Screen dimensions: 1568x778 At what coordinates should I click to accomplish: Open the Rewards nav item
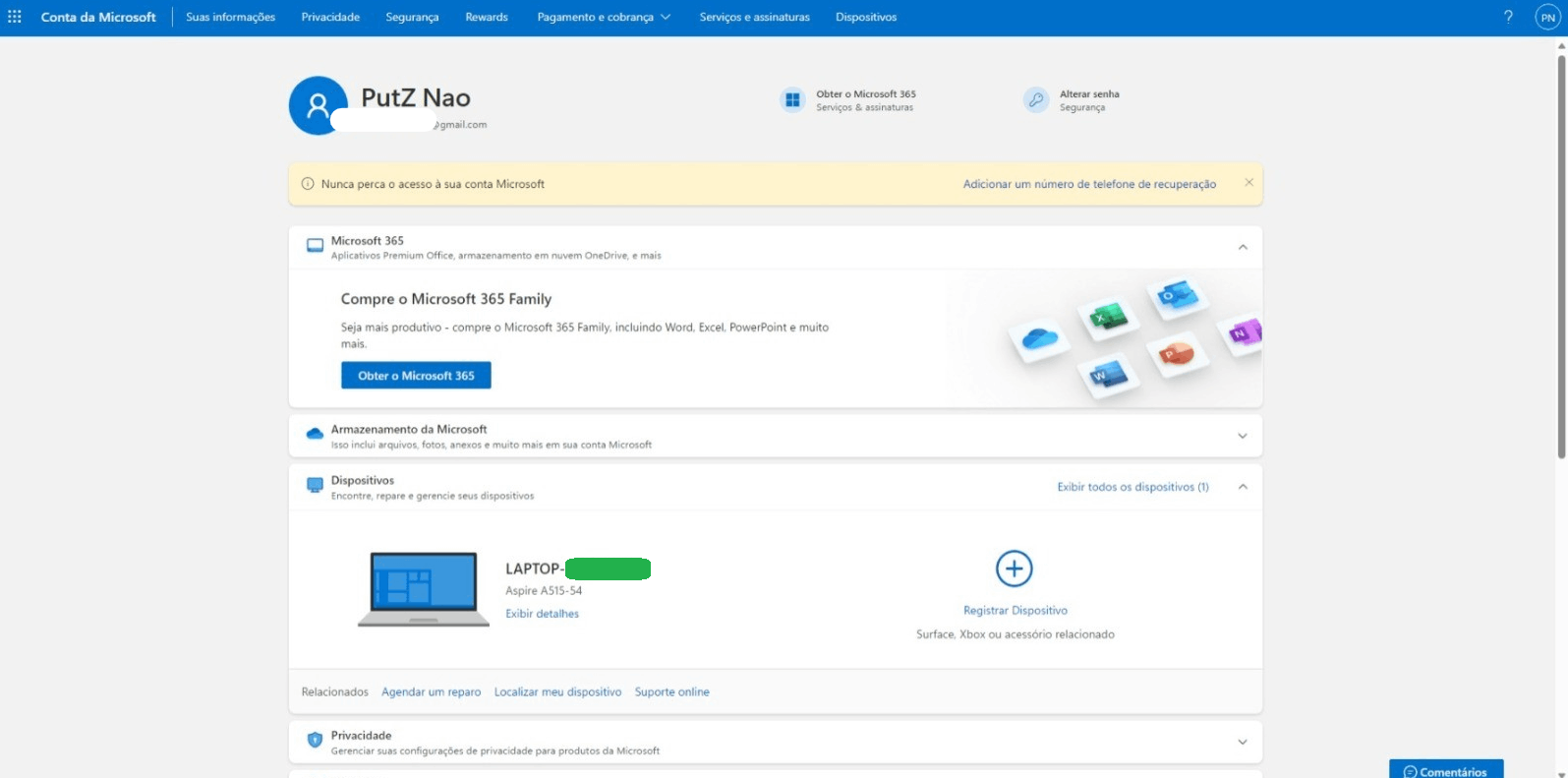click(487, 17)
